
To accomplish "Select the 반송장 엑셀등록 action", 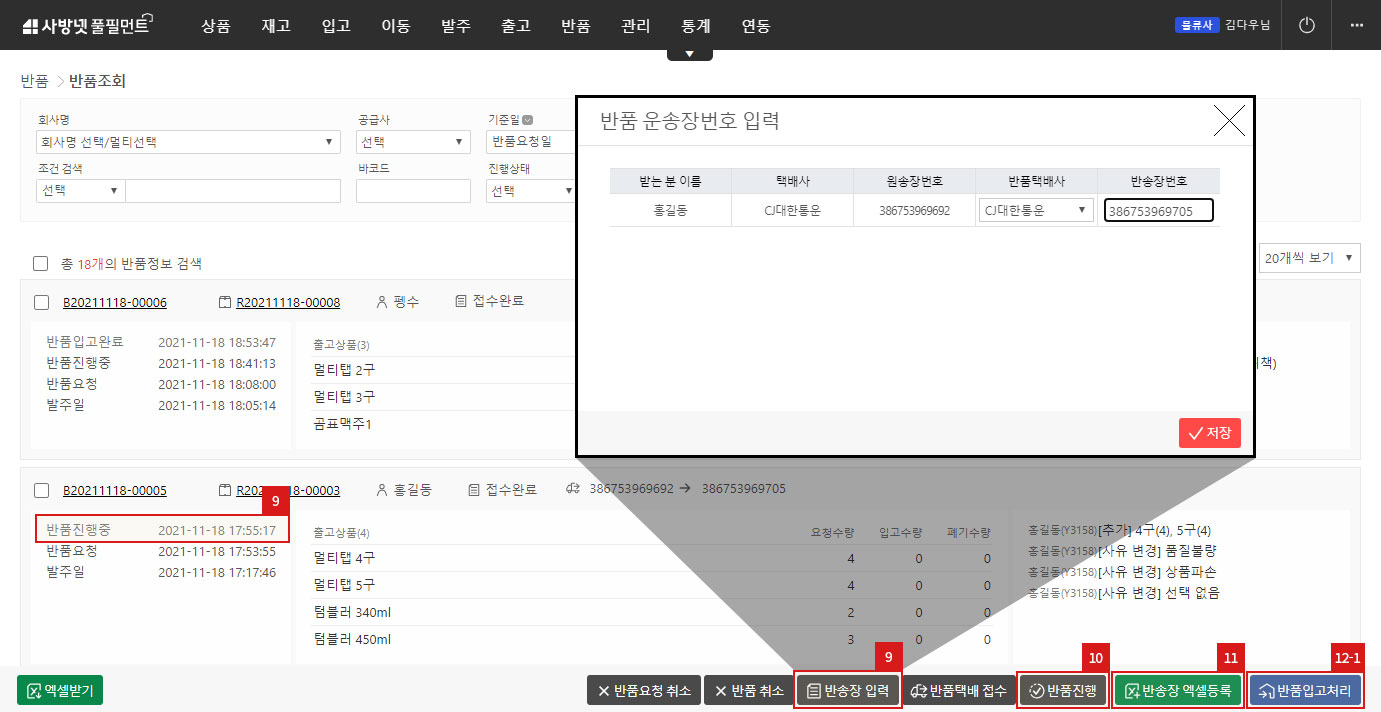I will pyautogui.click(x=1178, y=689).
